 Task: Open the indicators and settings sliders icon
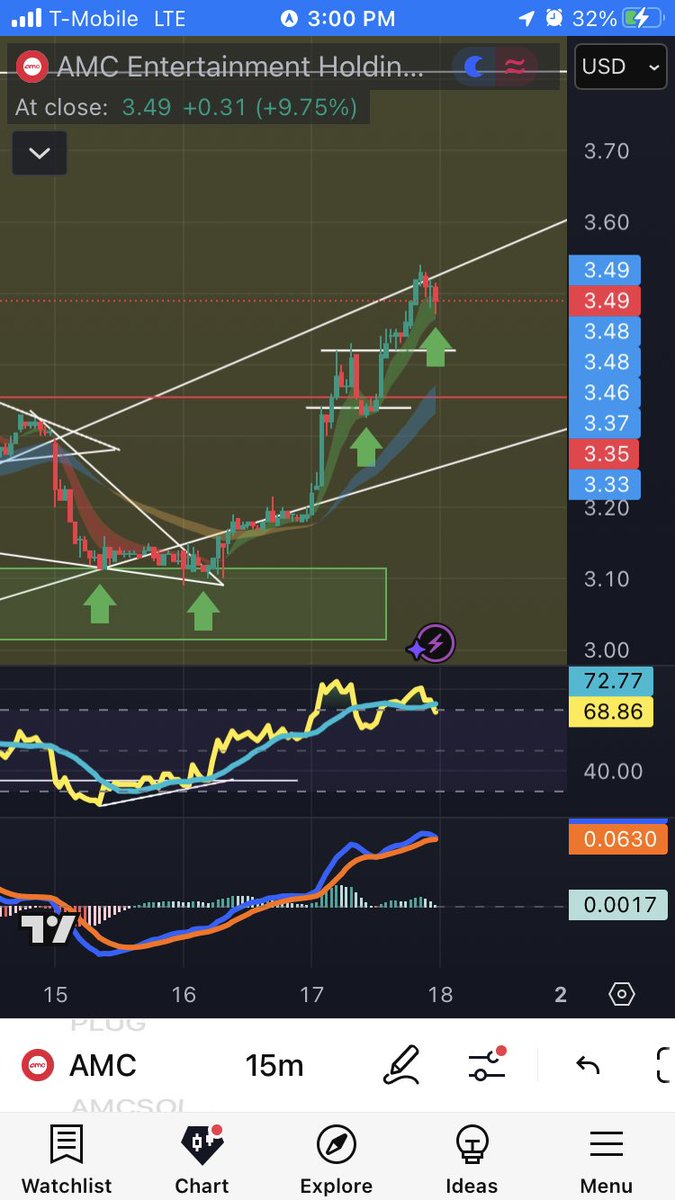[x=487, y=1065]
